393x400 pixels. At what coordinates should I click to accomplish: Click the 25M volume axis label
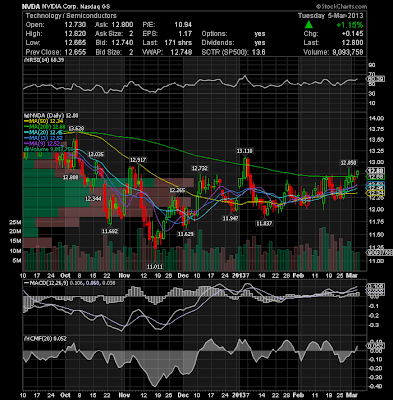(x=15, y=222)
